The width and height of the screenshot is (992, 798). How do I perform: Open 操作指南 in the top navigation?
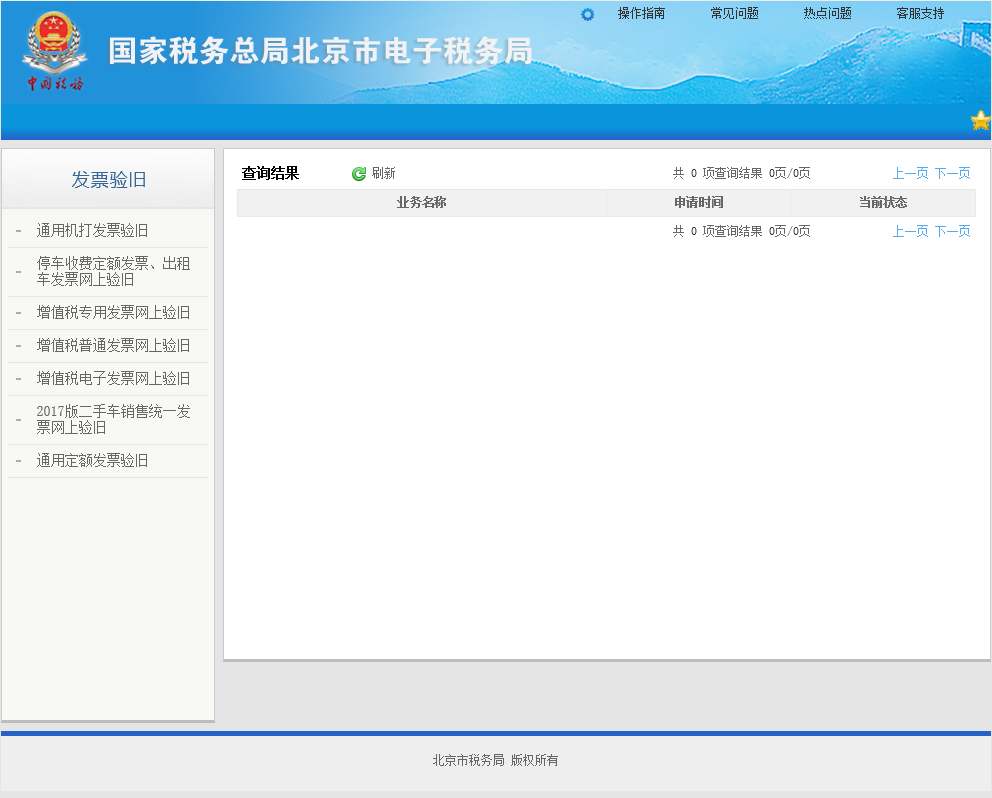tap(641, 14)
